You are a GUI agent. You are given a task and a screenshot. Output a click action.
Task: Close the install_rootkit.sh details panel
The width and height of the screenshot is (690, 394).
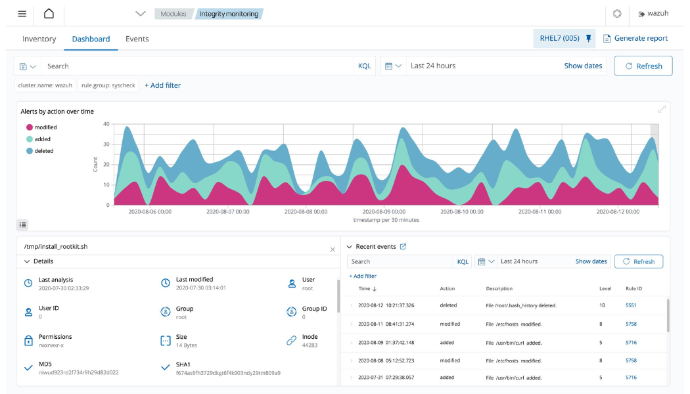332,250
